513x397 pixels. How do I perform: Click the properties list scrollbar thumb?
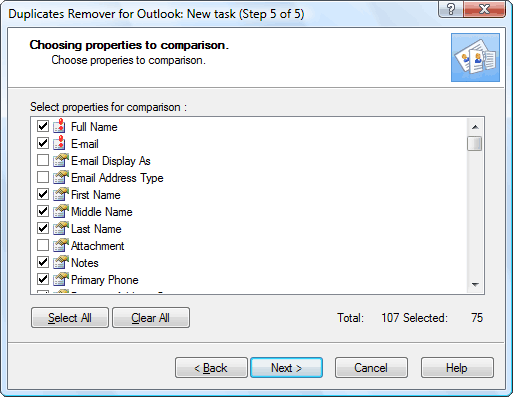(x=475, y=144)
